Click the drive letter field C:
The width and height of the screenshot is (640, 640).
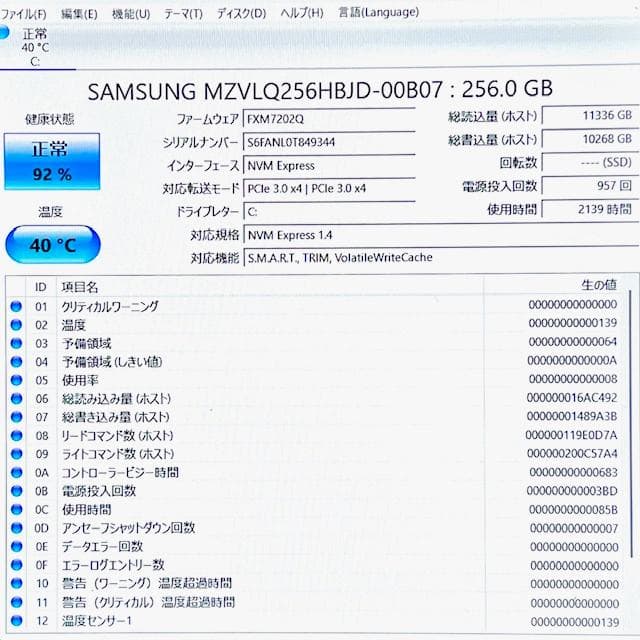pyautogui.click(x=329, y=212)
